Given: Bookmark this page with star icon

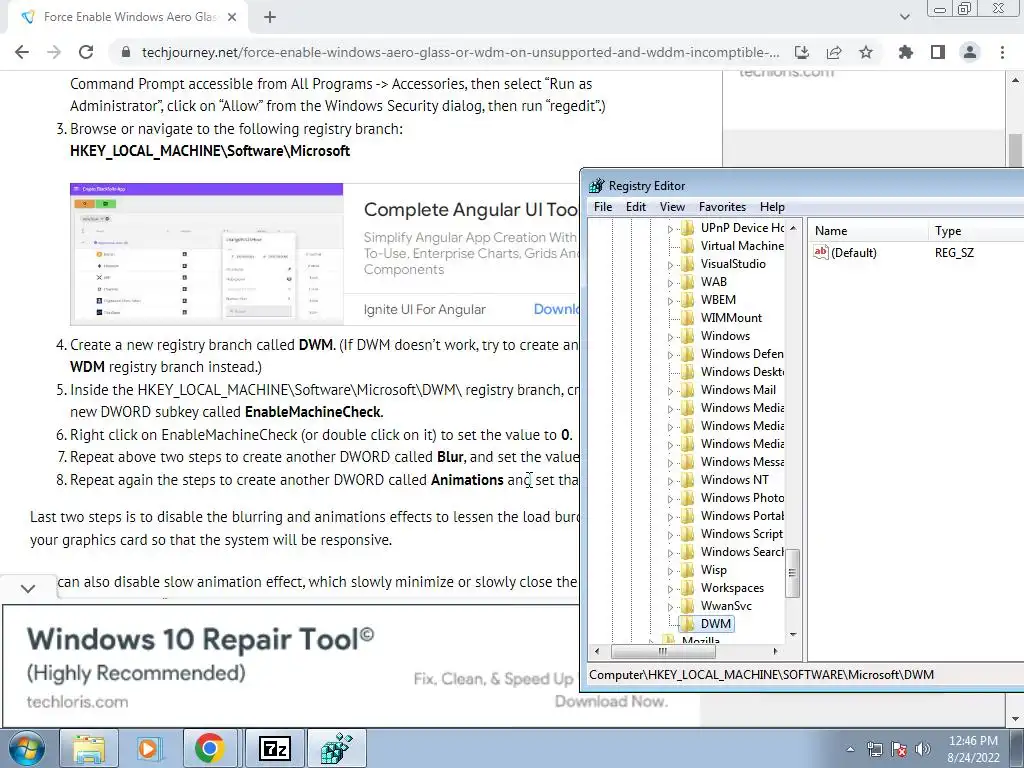Looking at the screenshot, I should coord(866,52).
